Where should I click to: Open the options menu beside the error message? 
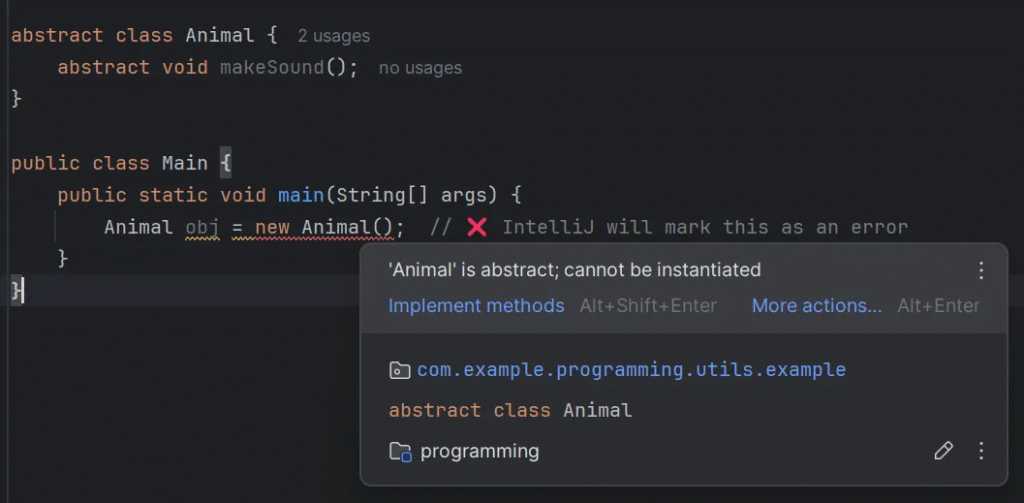point(981,271)
